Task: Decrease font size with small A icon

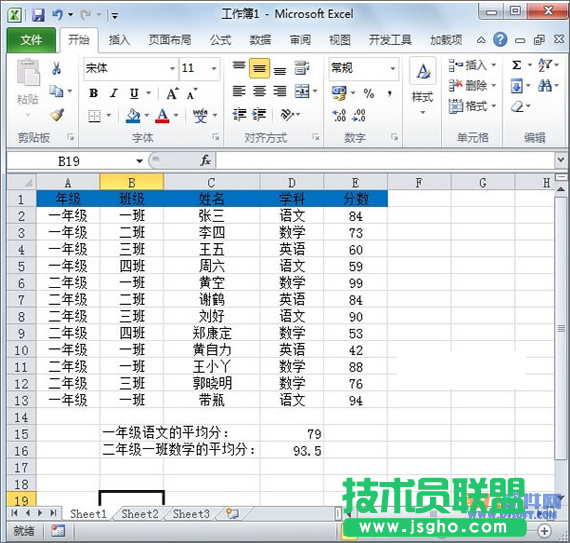Action: pyautogui.click(x=192, y=94)
